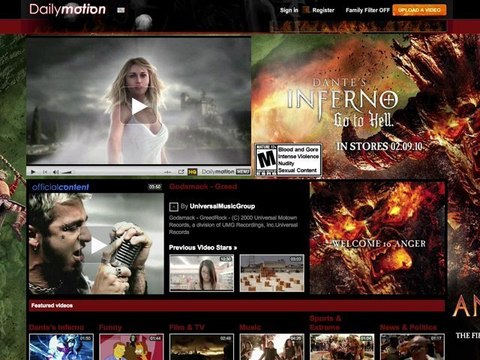This screenshot has width=480, height=360.
Task: Click the Register link
Action: 323,10
